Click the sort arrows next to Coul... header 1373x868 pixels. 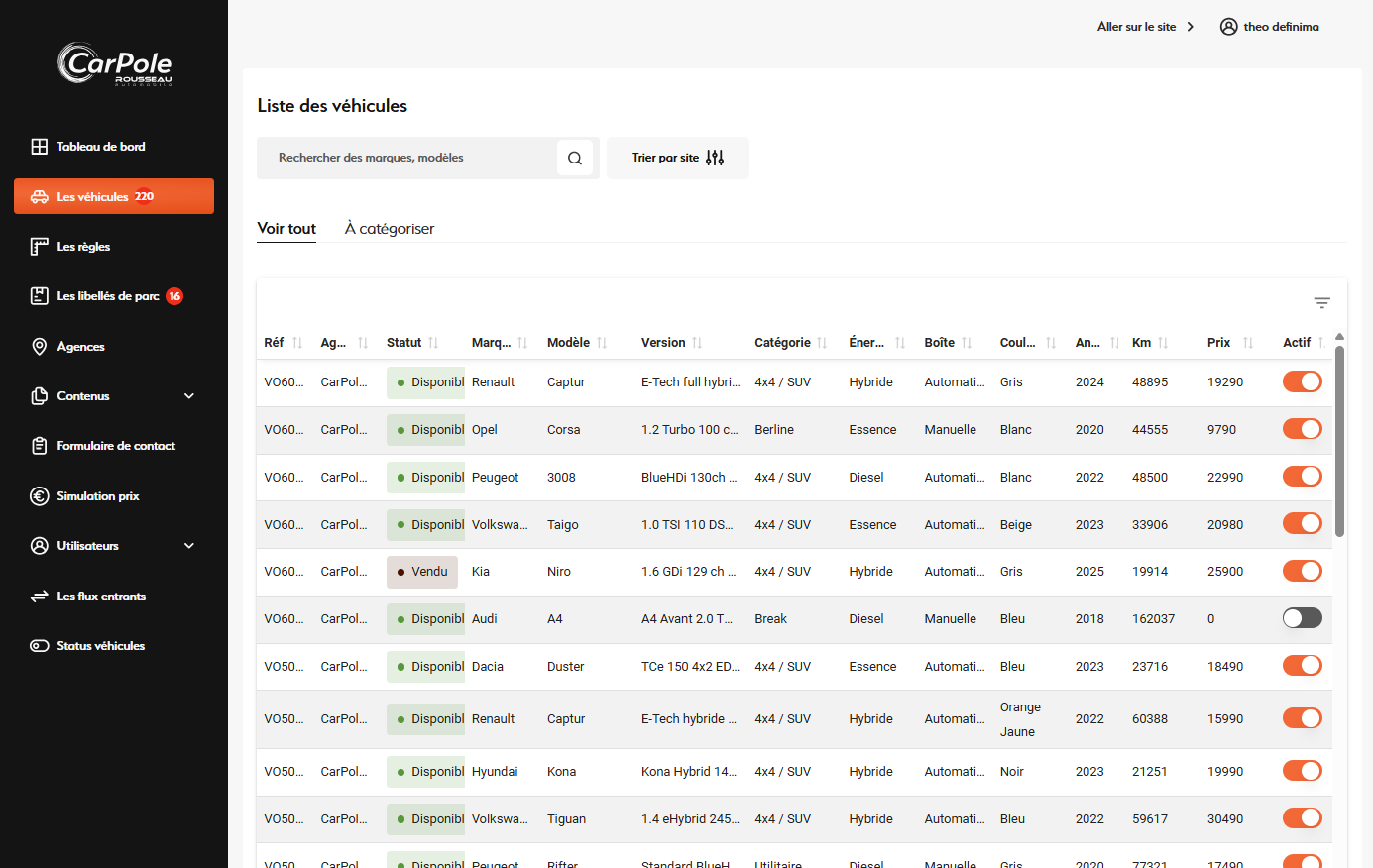tap(1051, 343)
